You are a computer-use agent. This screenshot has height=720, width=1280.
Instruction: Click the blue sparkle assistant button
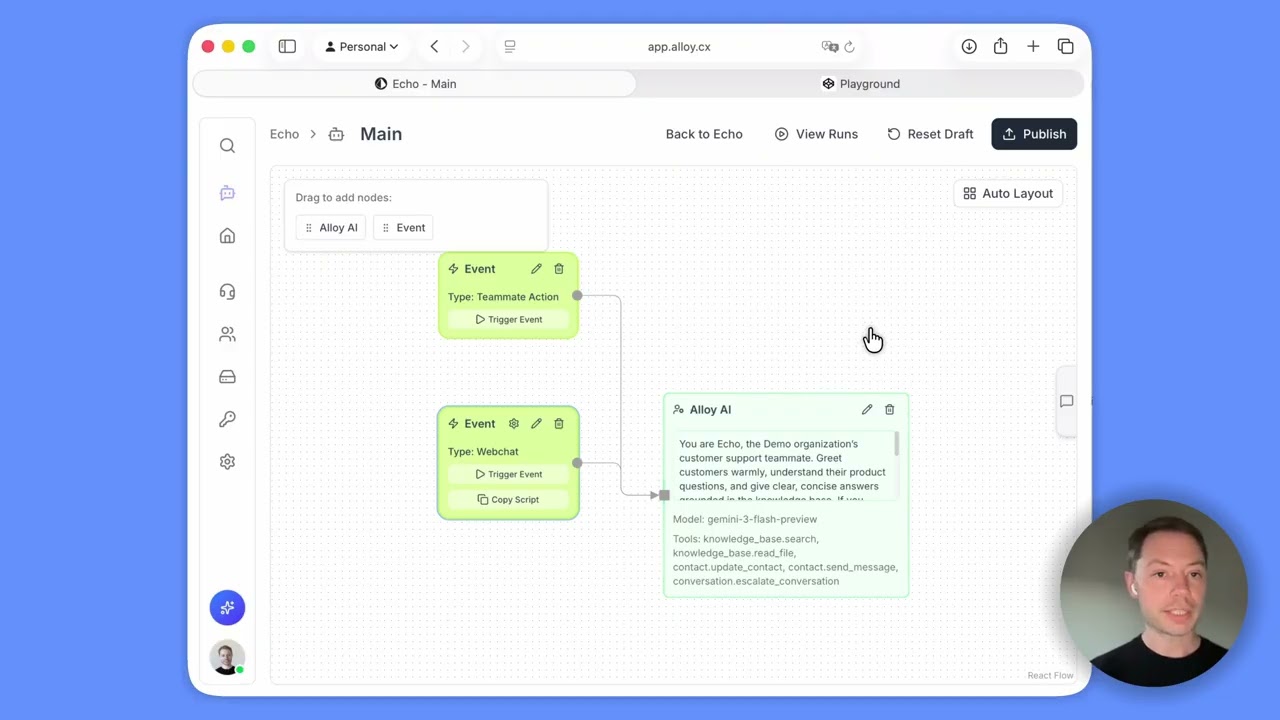click(x=227, y=607)
